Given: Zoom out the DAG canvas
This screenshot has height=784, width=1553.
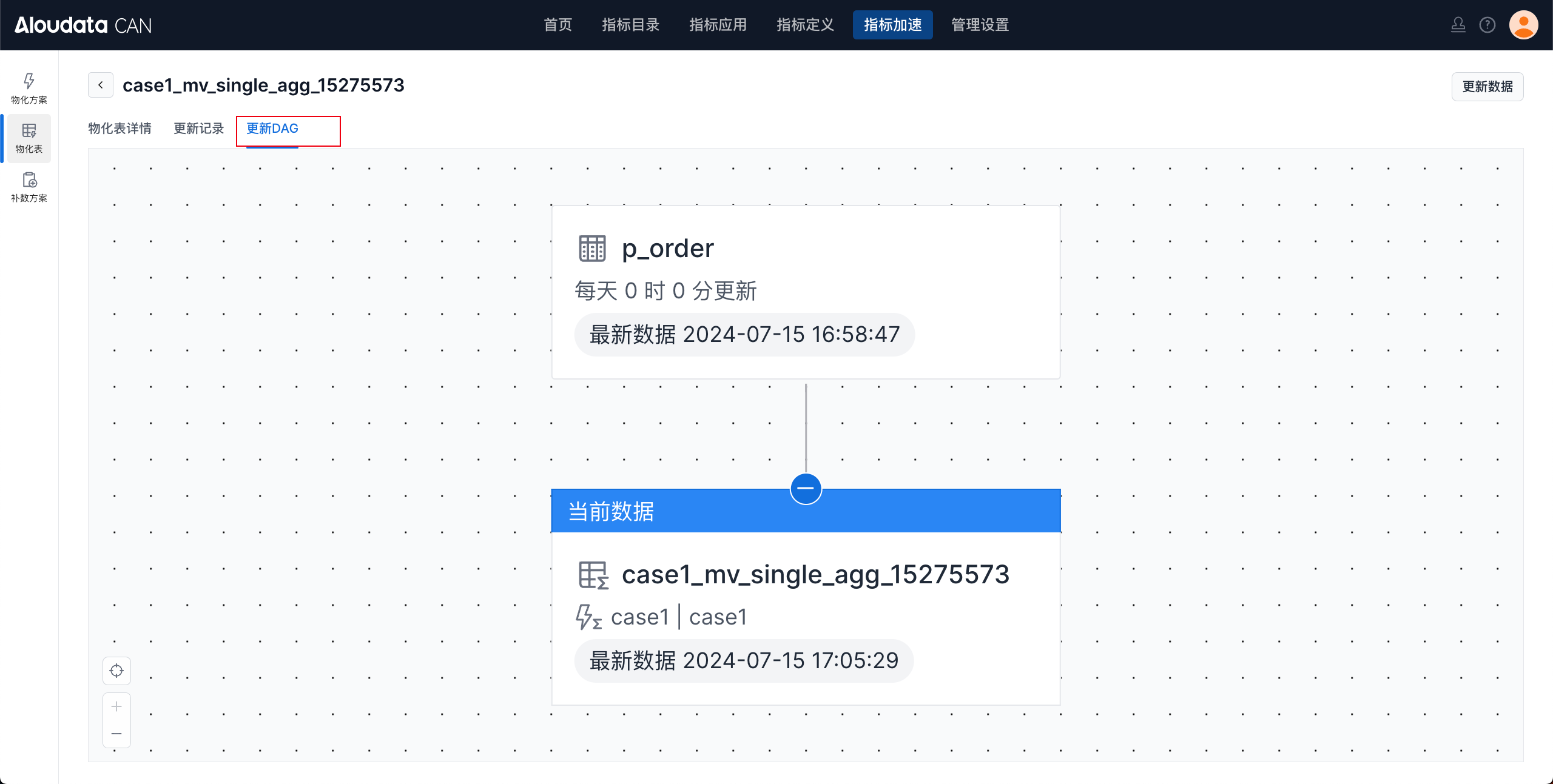Looking at the screenshot, I should (116, 734).
